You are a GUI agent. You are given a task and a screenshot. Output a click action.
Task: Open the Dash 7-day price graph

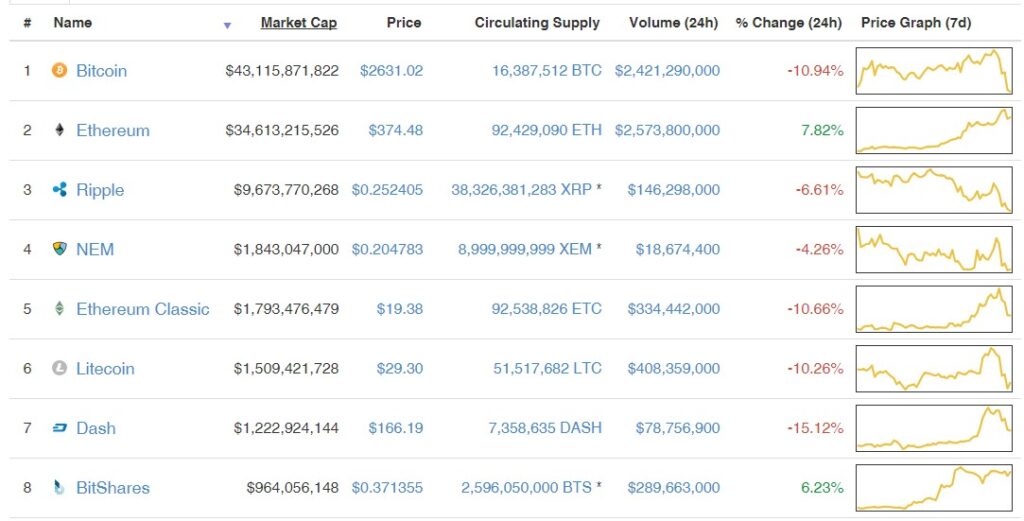[x=934, y=429]
